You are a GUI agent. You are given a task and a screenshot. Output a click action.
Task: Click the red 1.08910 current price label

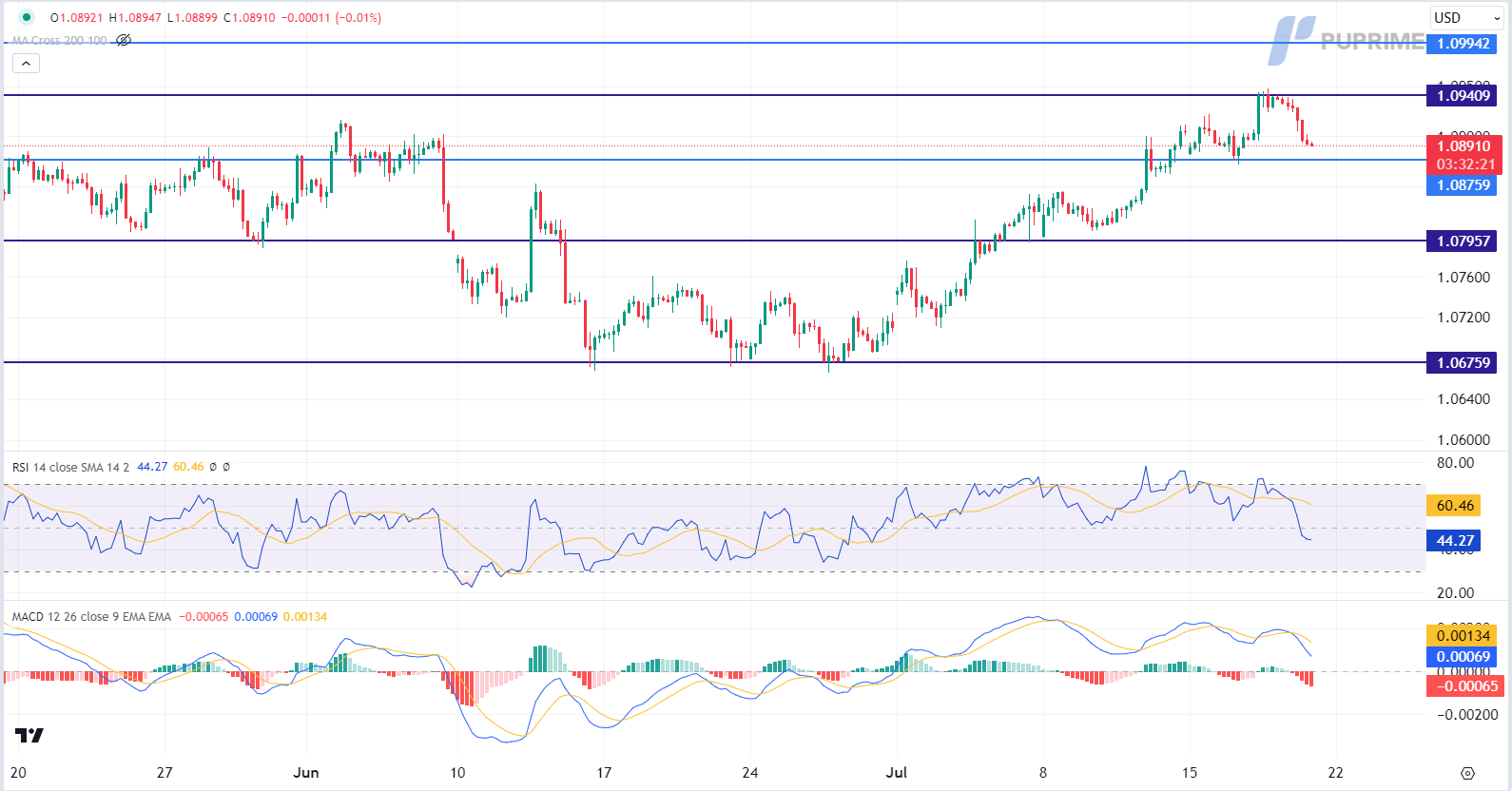pos(1464,146)
